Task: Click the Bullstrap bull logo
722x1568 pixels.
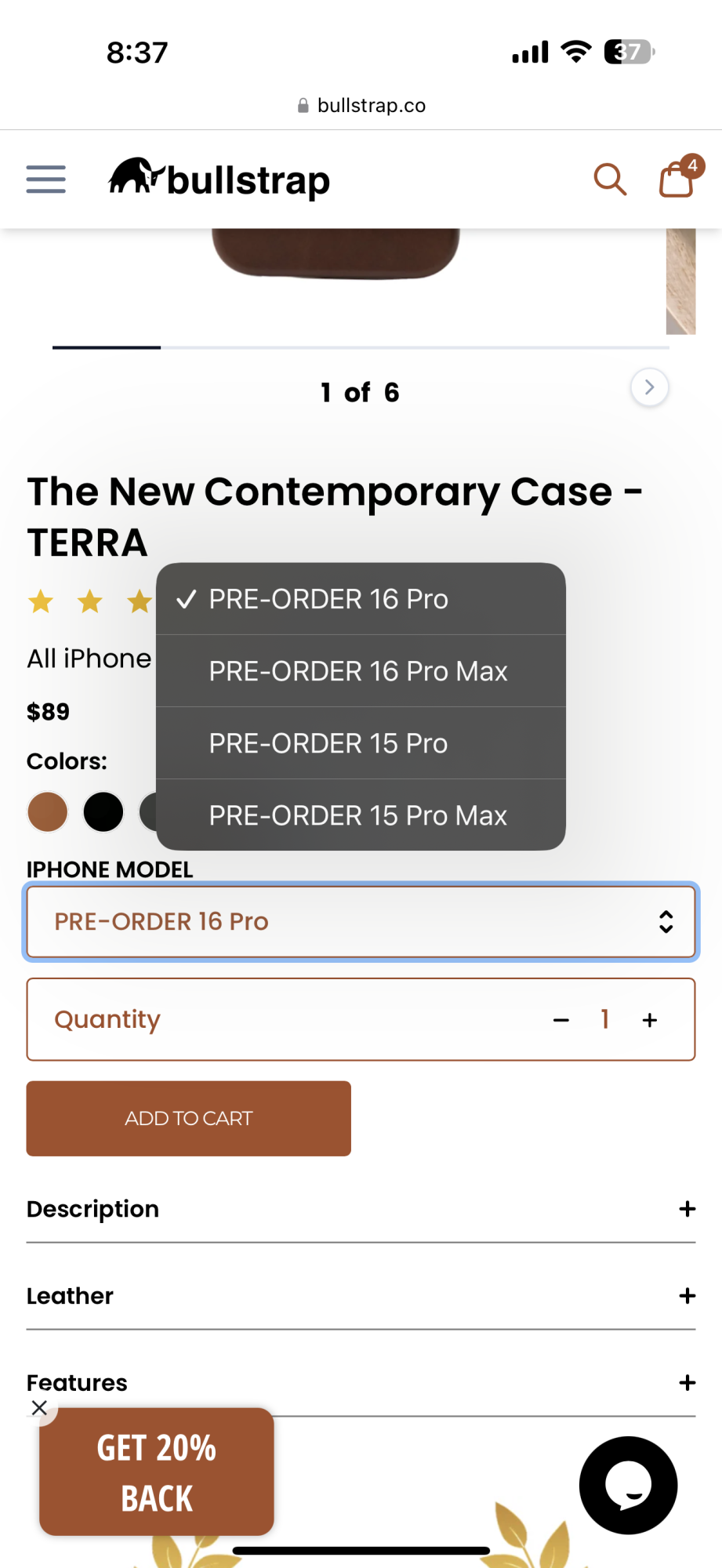Action: tap(136, 177)
